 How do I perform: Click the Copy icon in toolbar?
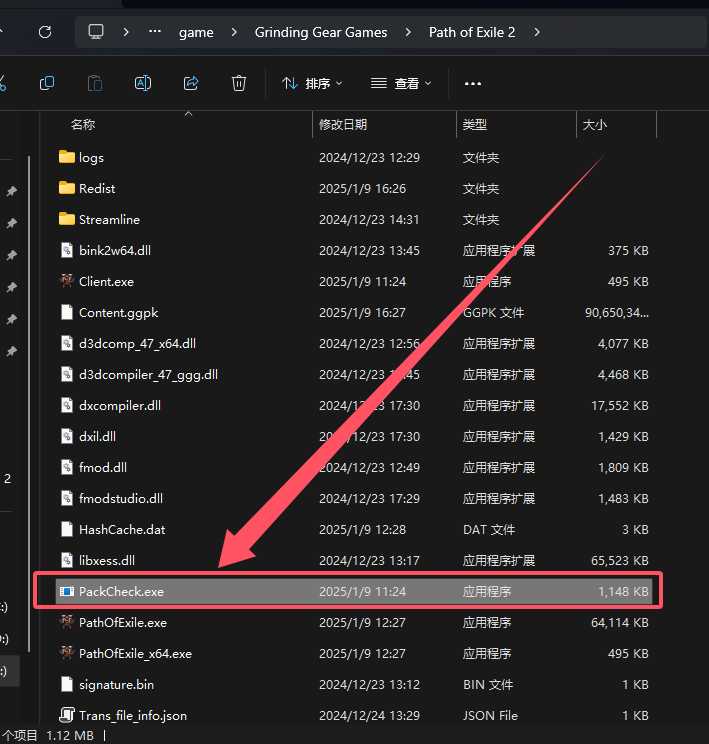coord(47,84)
